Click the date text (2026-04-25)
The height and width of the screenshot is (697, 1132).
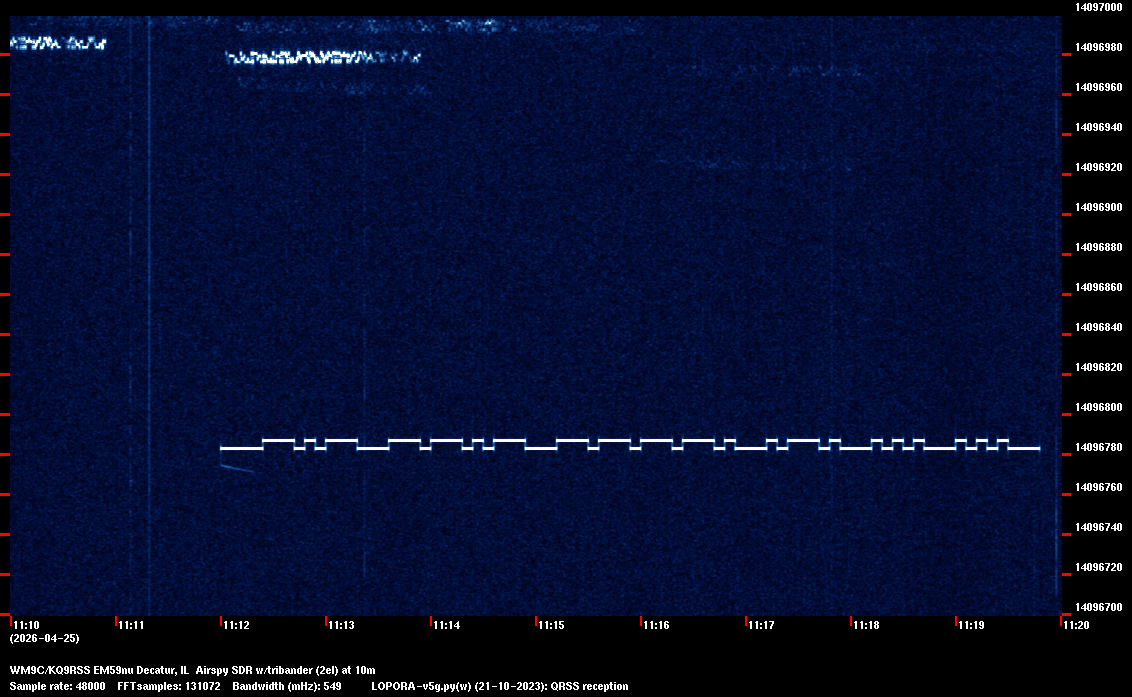tap(44, 638)
